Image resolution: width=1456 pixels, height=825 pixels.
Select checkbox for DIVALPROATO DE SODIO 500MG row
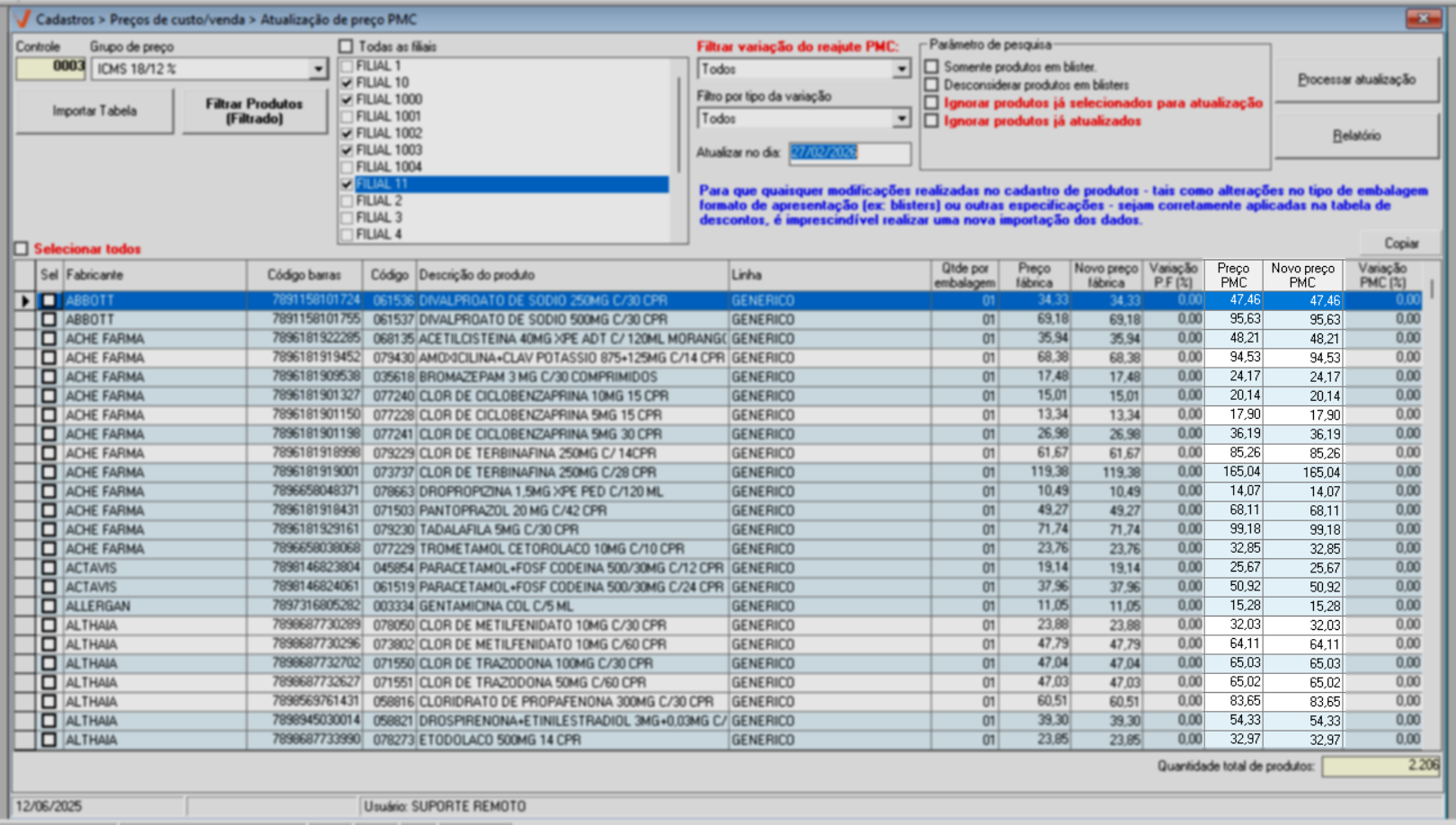pos(49,320)
